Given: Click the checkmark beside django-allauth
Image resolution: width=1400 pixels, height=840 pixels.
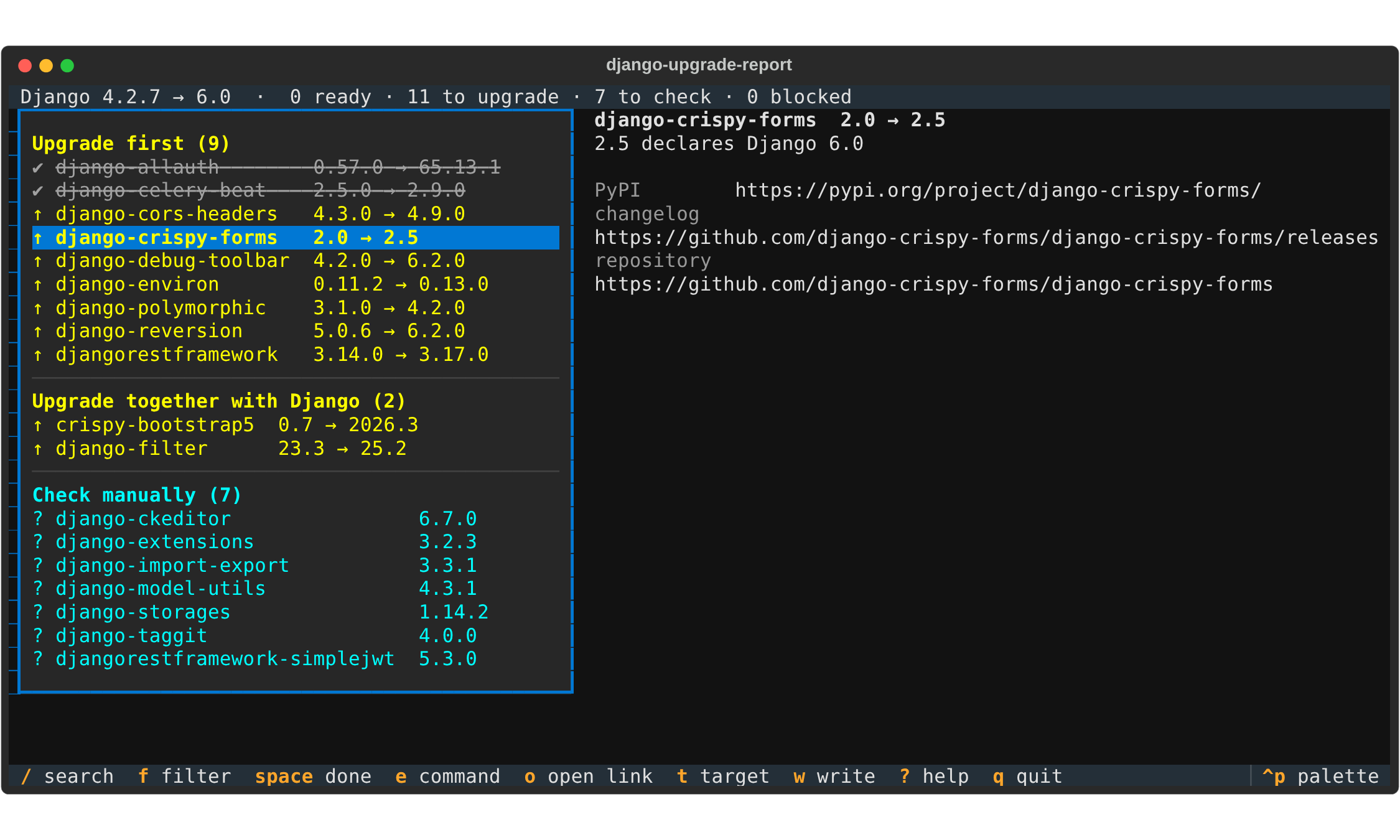Looking at the screenshot, I should [x=38, y=167].
